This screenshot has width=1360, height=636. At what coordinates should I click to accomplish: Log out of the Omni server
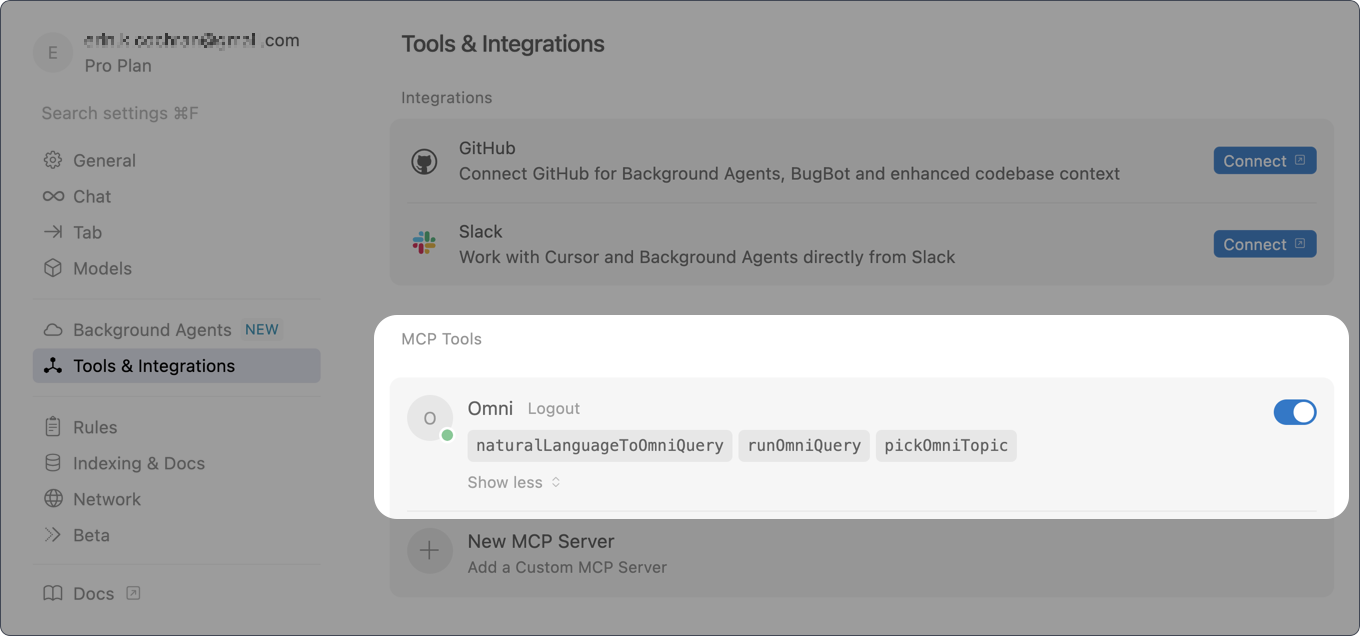[x=554, y=408]
